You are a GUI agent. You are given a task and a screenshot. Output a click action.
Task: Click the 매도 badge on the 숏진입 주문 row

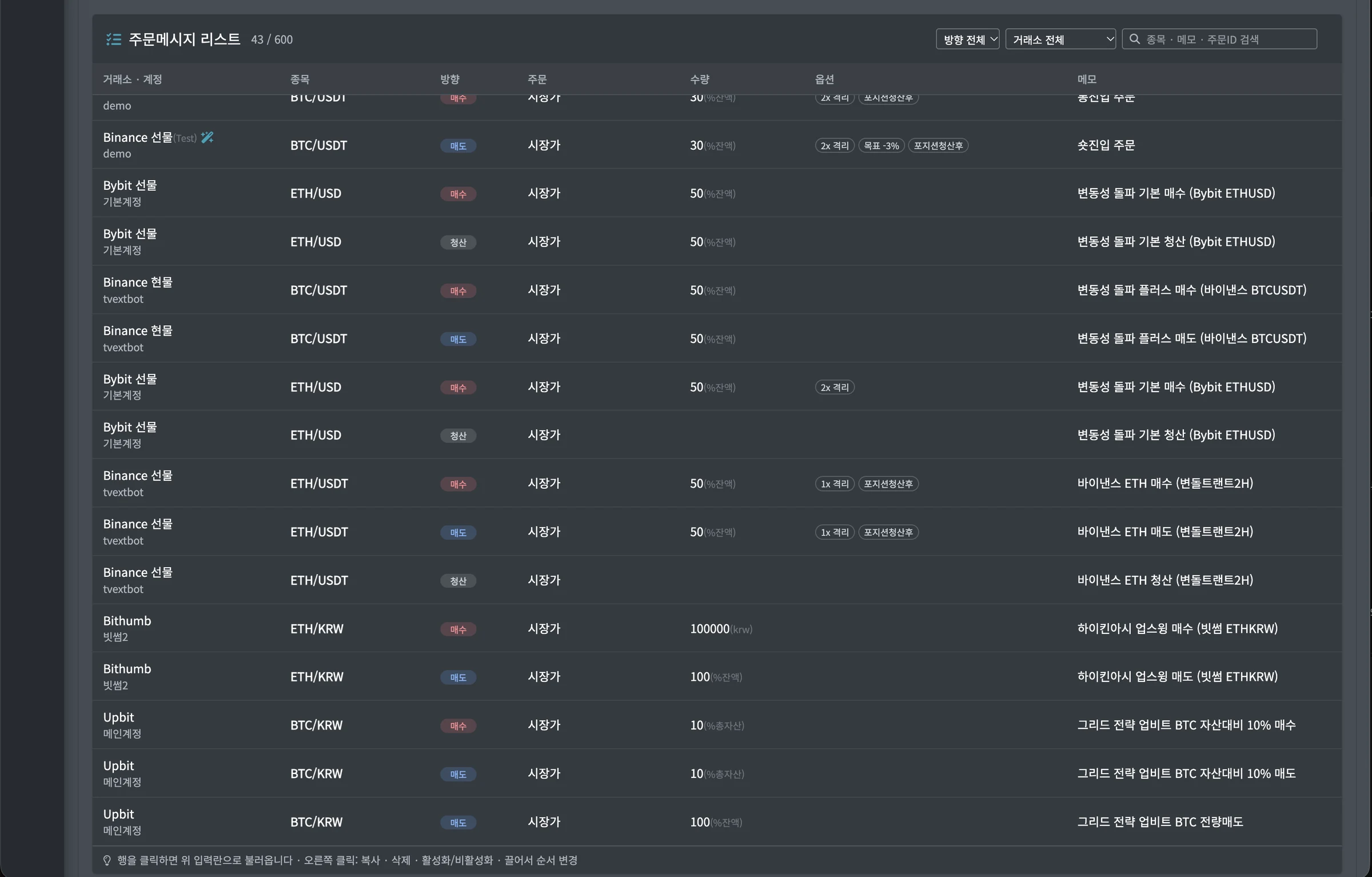pyautogui.click(x=458, y=146)
